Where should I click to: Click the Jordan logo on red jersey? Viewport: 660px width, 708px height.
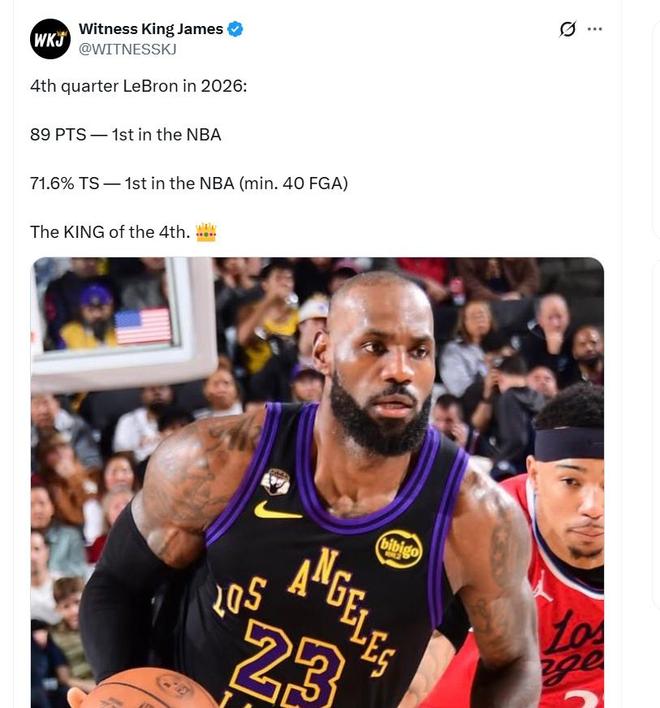(541, 586)
